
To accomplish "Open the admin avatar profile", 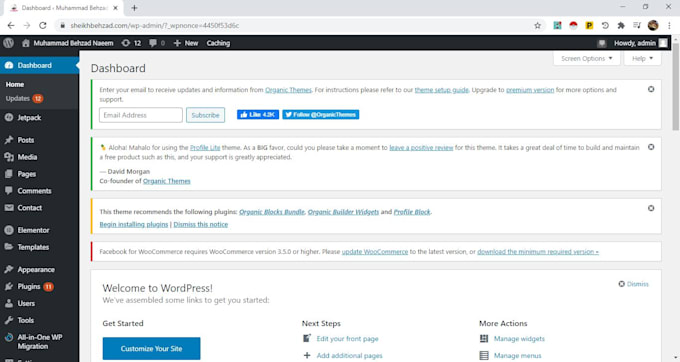I will (x=663, y=43).
